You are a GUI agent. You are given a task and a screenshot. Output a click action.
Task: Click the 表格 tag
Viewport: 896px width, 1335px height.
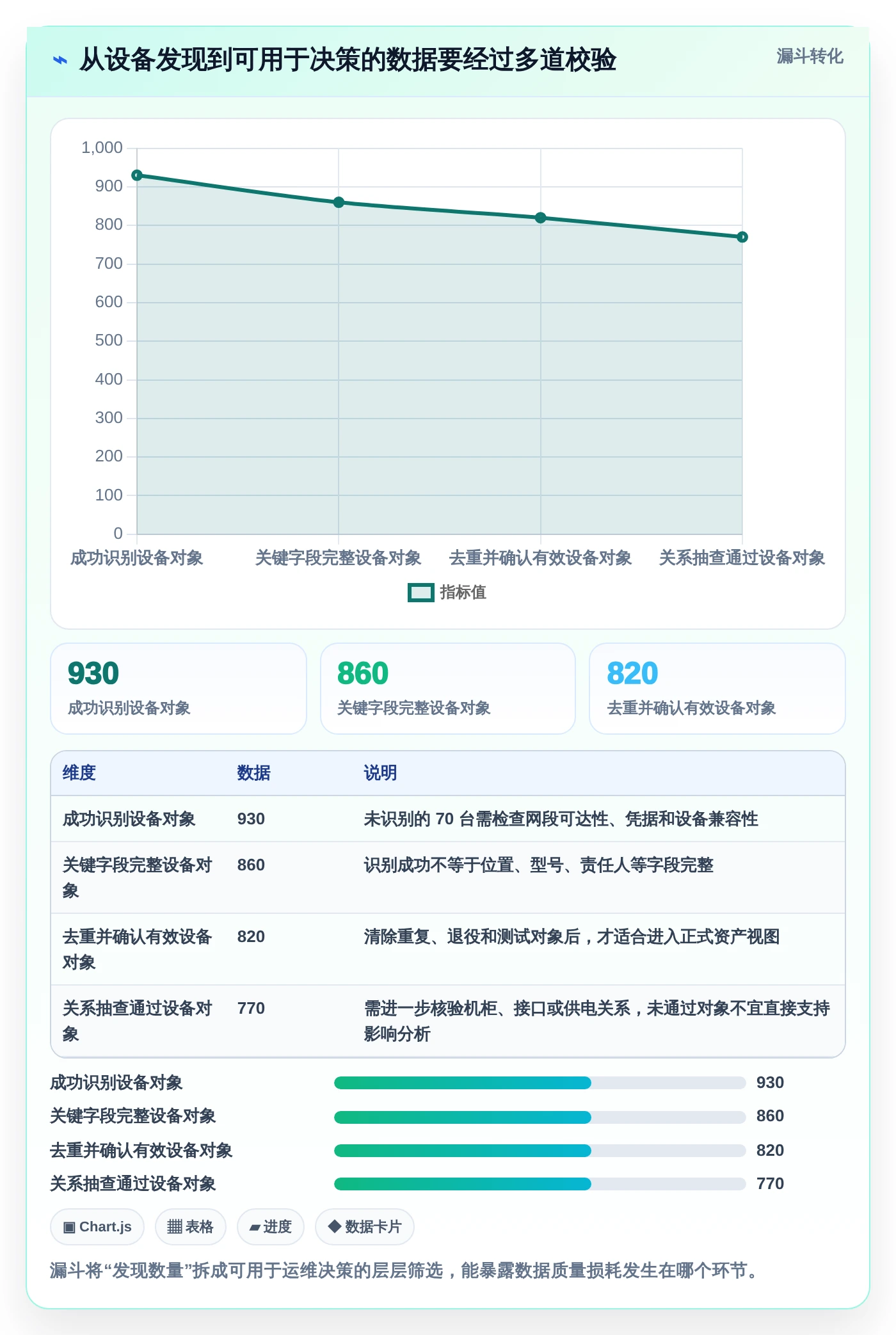point(190,1227)
